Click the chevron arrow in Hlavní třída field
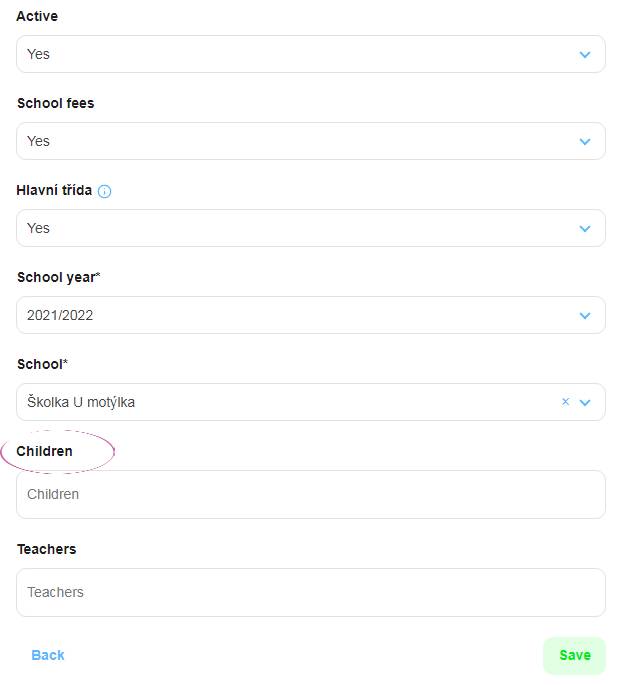The width and height of the screenshot is (625, 685). pos(585,228)
